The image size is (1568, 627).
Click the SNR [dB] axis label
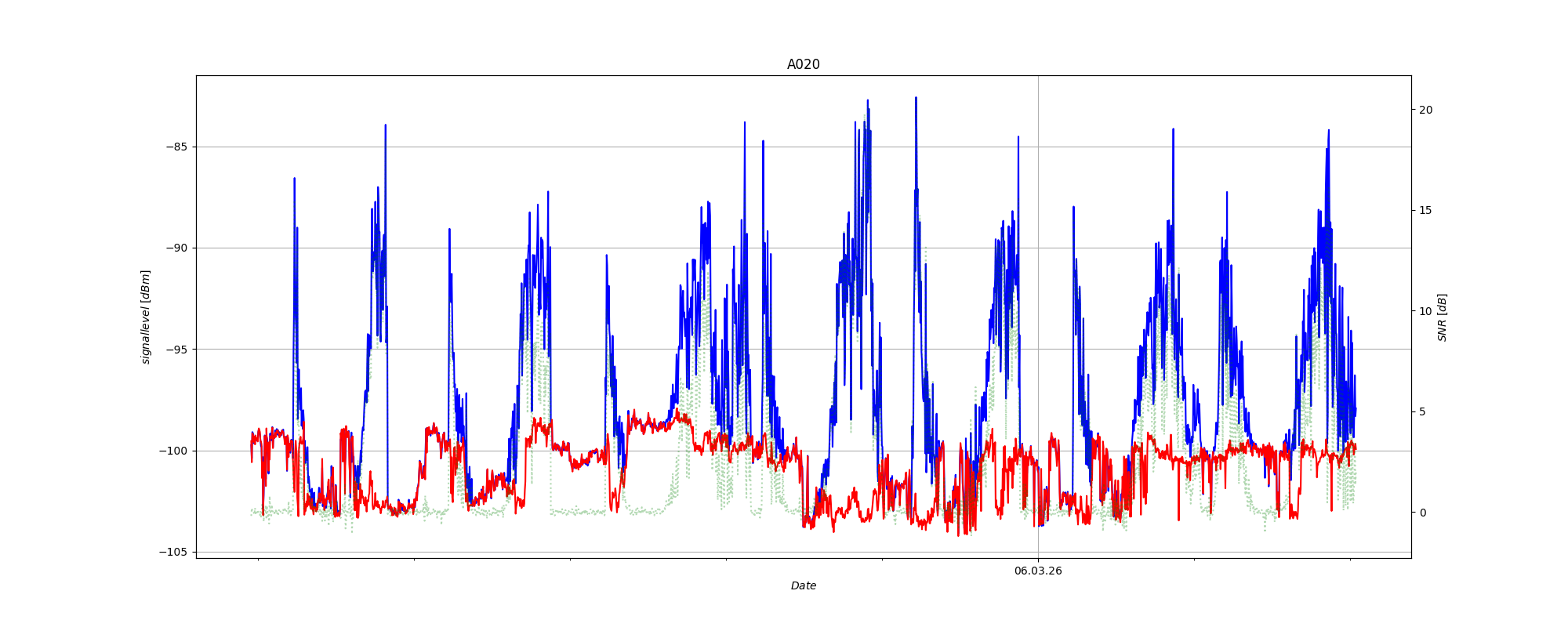pos(1442,317)
